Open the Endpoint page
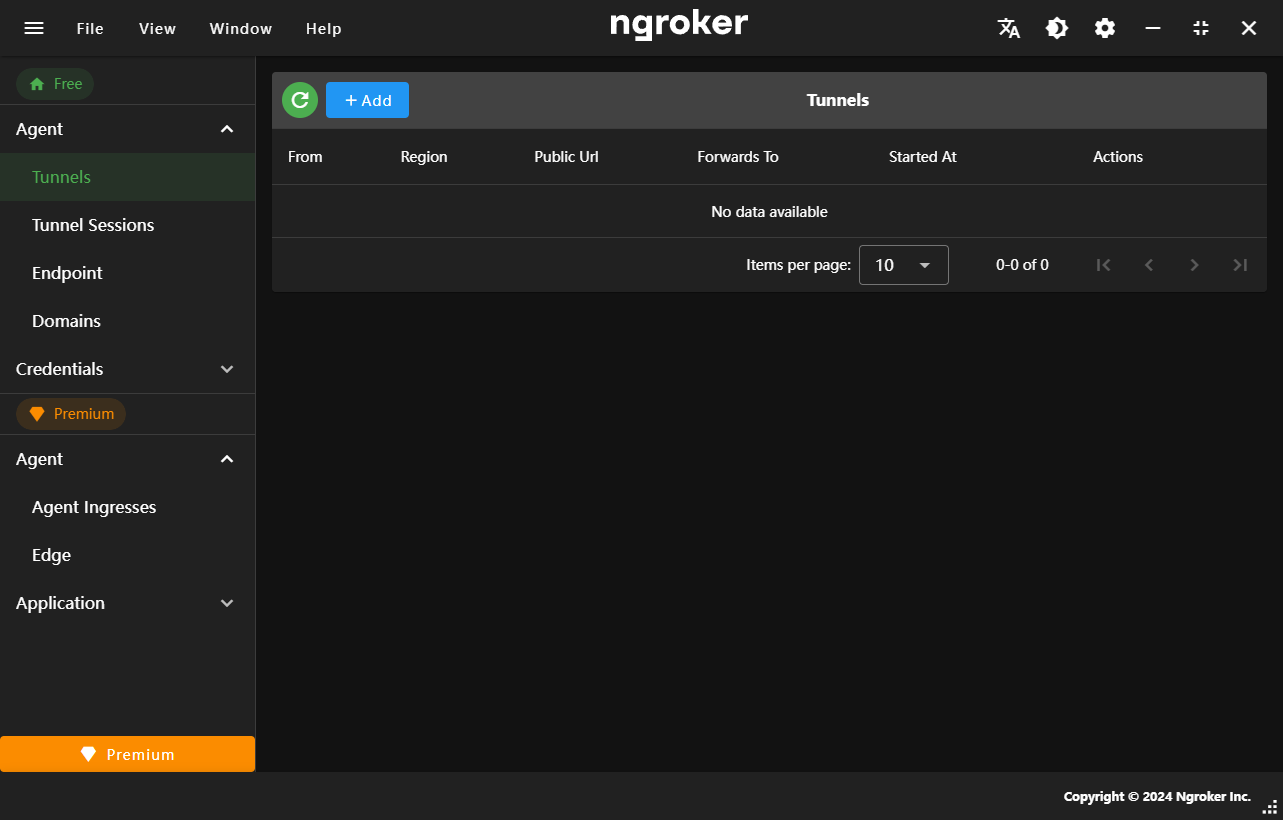This screenshot has height=820, width=1283. [x=128, y=273]
